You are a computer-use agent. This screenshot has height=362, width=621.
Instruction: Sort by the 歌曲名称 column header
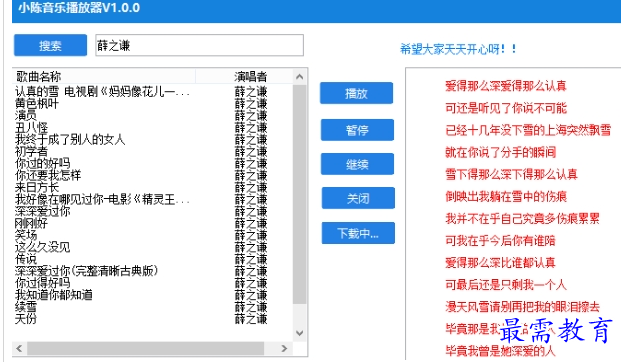coord(105,76)
